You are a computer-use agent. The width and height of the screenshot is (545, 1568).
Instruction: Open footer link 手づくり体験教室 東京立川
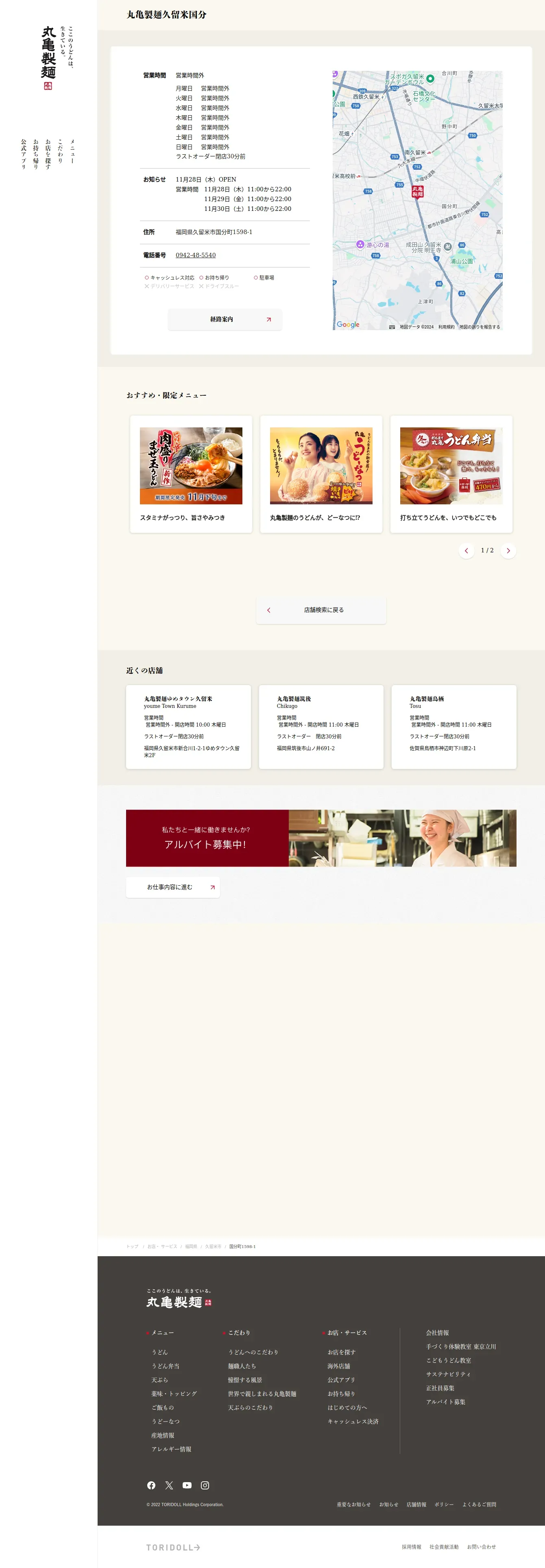461,1347
